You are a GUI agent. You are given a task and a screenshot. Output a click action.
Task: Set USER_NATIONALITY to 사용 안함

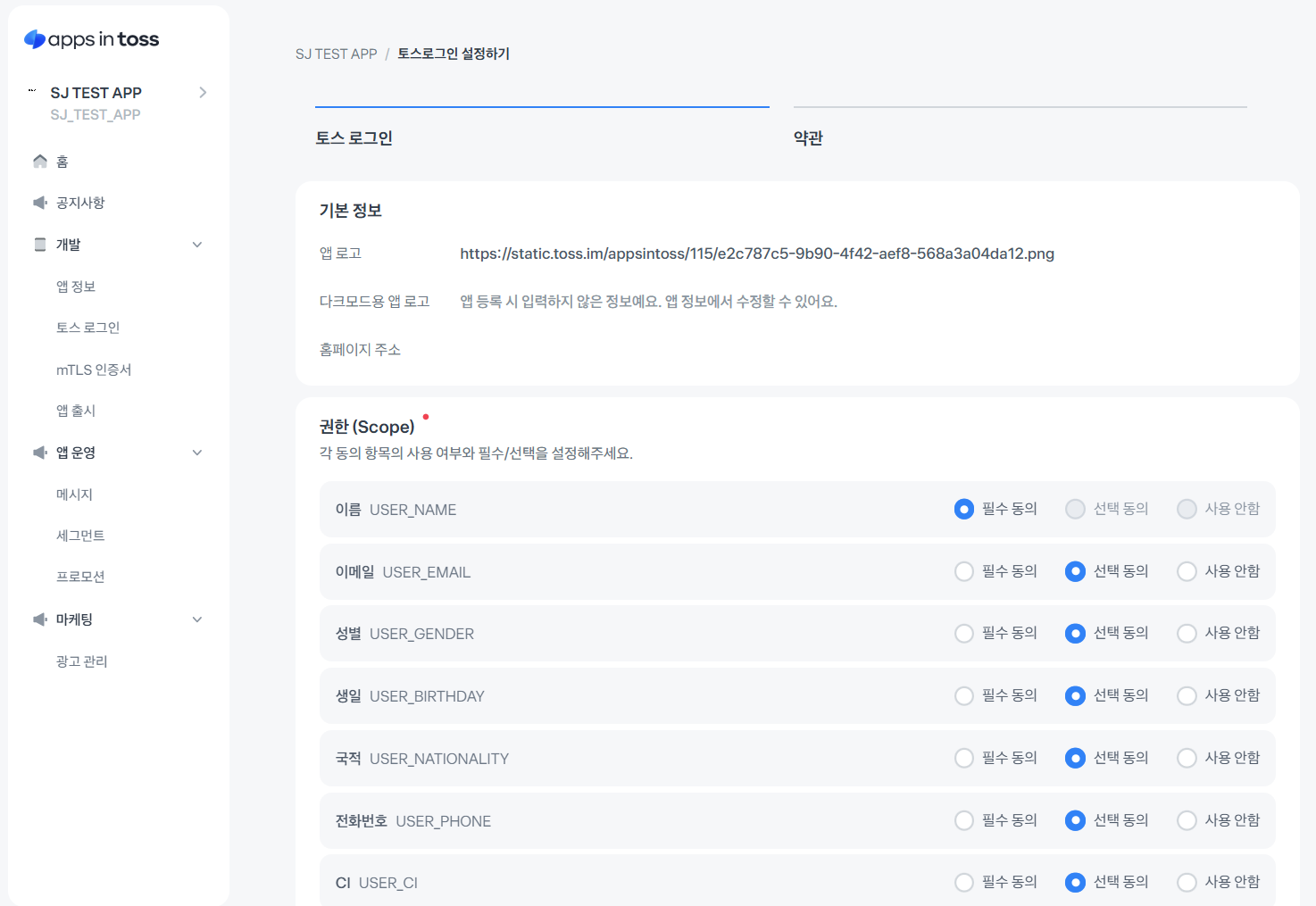point(1187,758)
